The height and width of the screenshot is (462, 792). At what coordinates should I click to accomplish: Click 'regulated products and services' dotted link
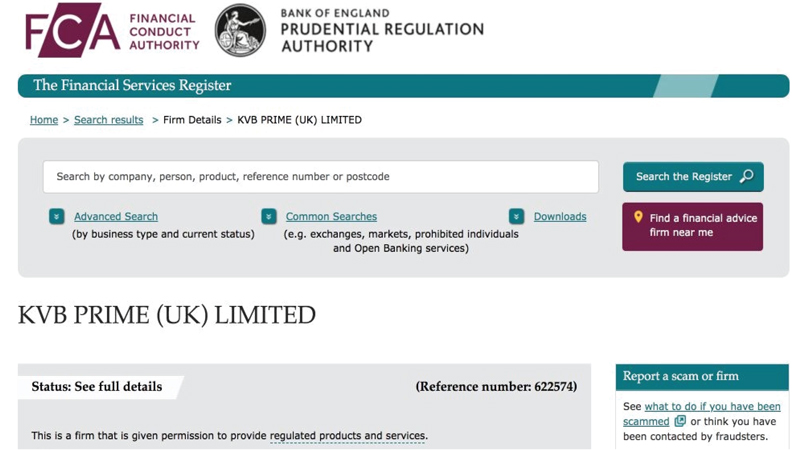348,436
